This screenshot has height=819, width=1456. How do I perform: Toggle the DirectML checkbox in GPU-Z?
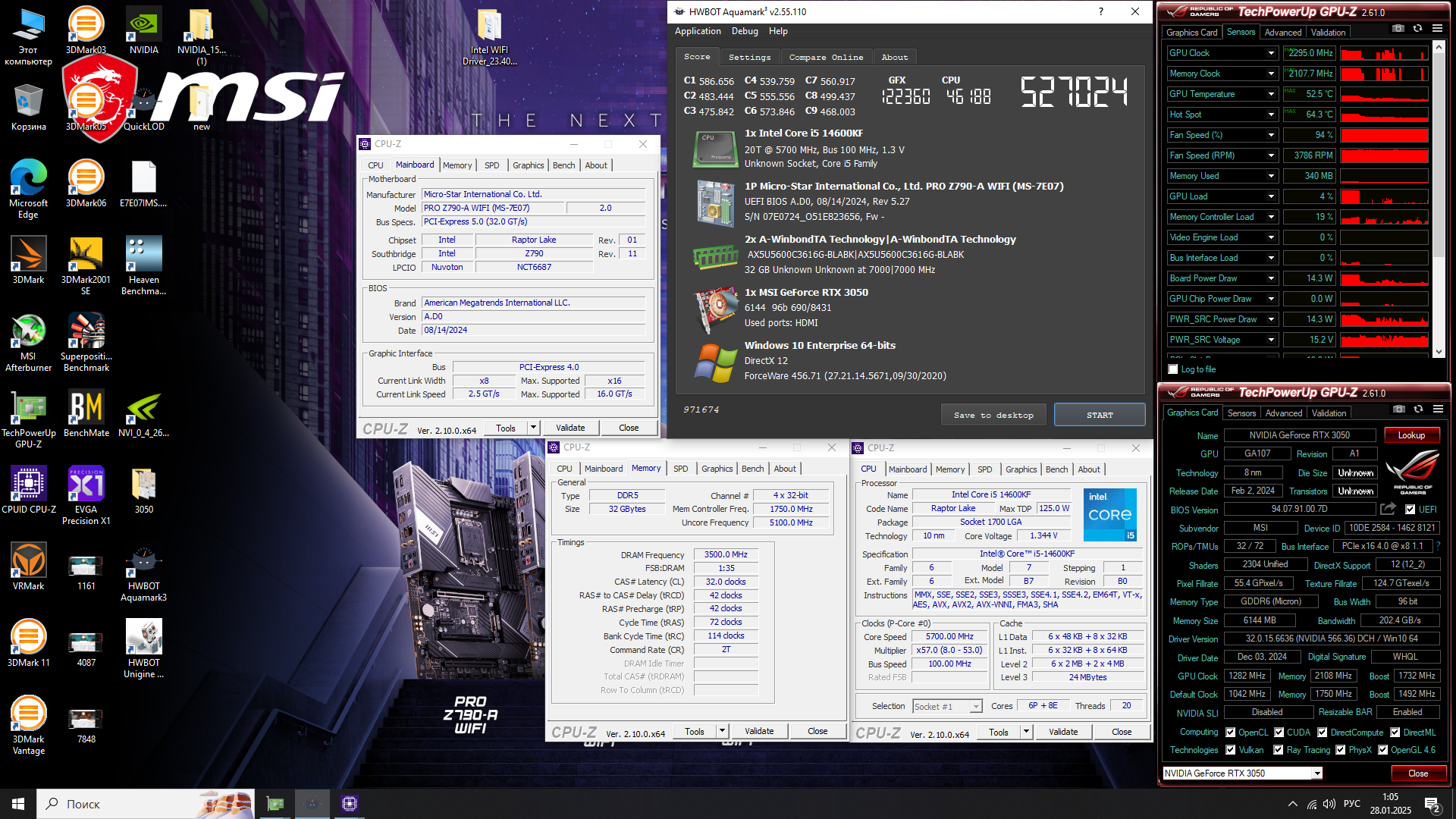[1395, 733]
